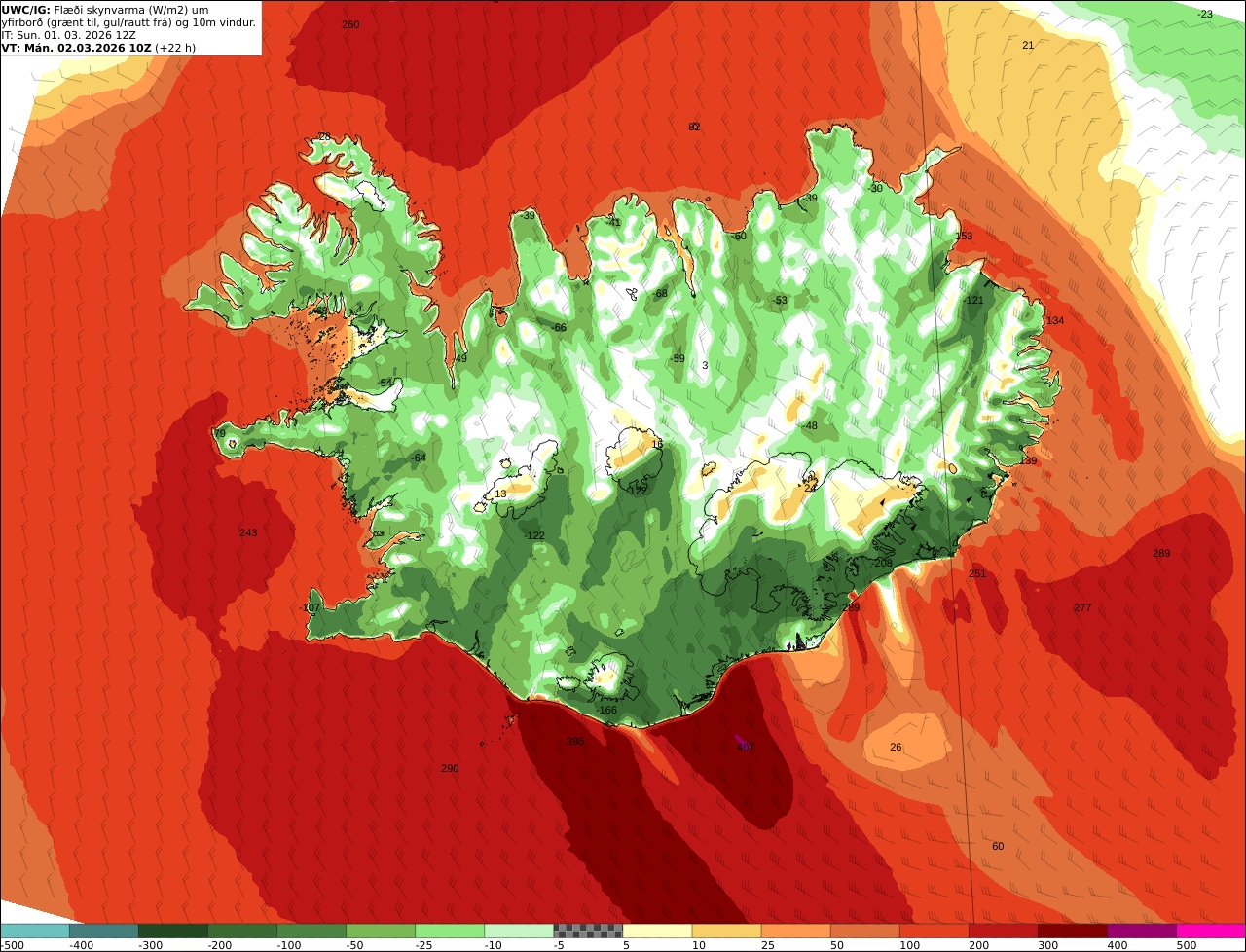Select the value 166 on the south coast
The width and height of the screenshot is (1246, 952).
point(607,710)
